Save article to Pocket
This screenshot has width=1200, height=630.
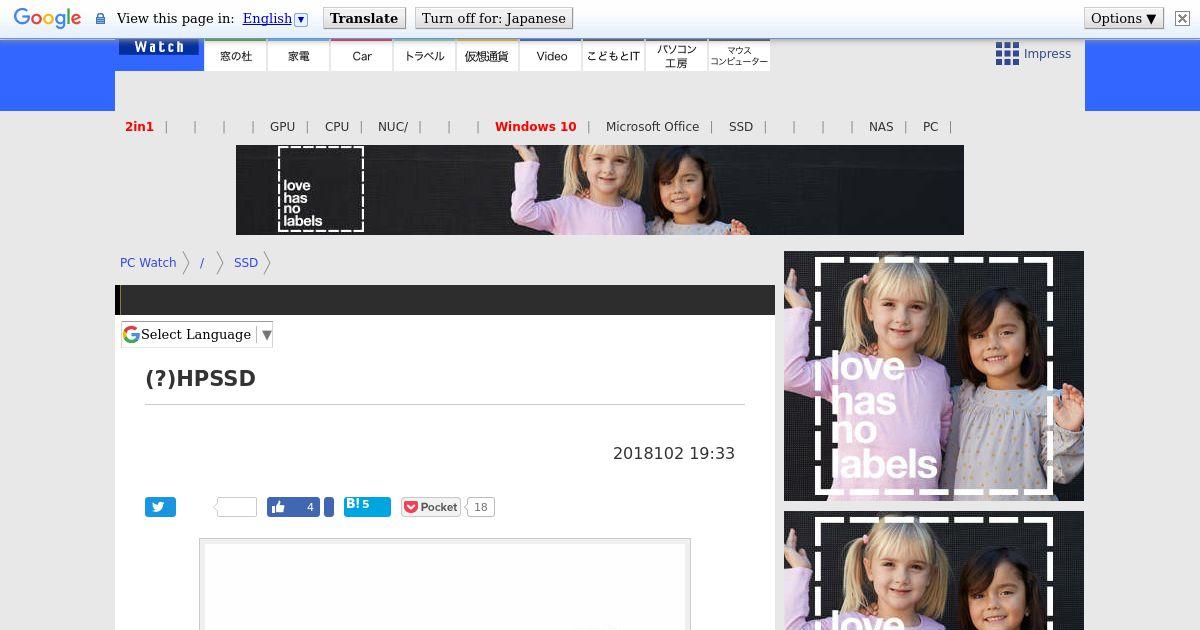click(x=431, y=507)
